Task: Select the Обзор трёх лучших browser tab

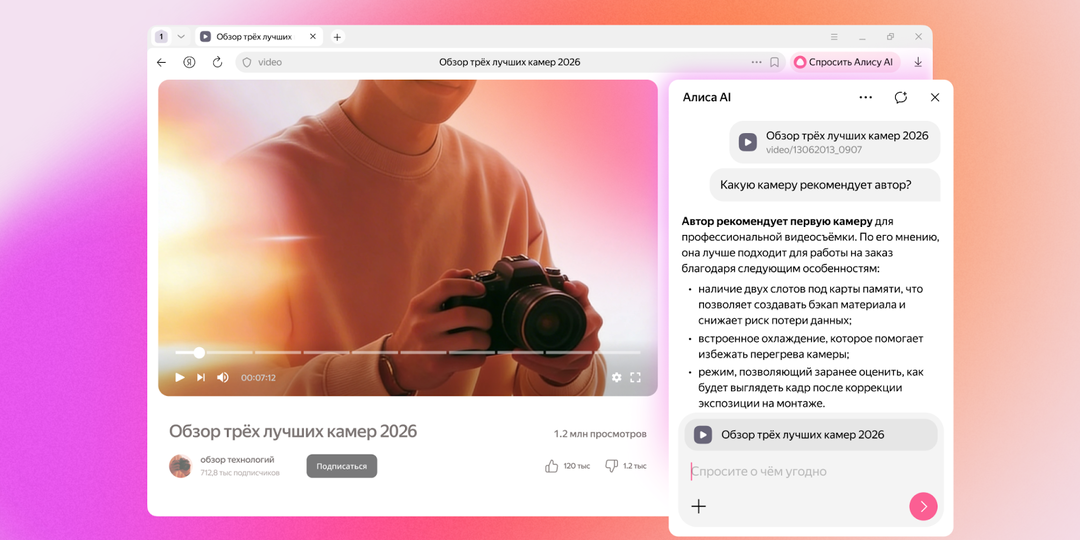Action: click(258, 37)
